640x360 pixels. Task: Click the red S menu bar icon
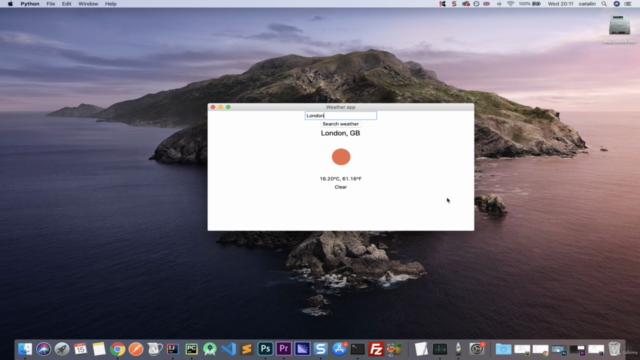[454, 4]
